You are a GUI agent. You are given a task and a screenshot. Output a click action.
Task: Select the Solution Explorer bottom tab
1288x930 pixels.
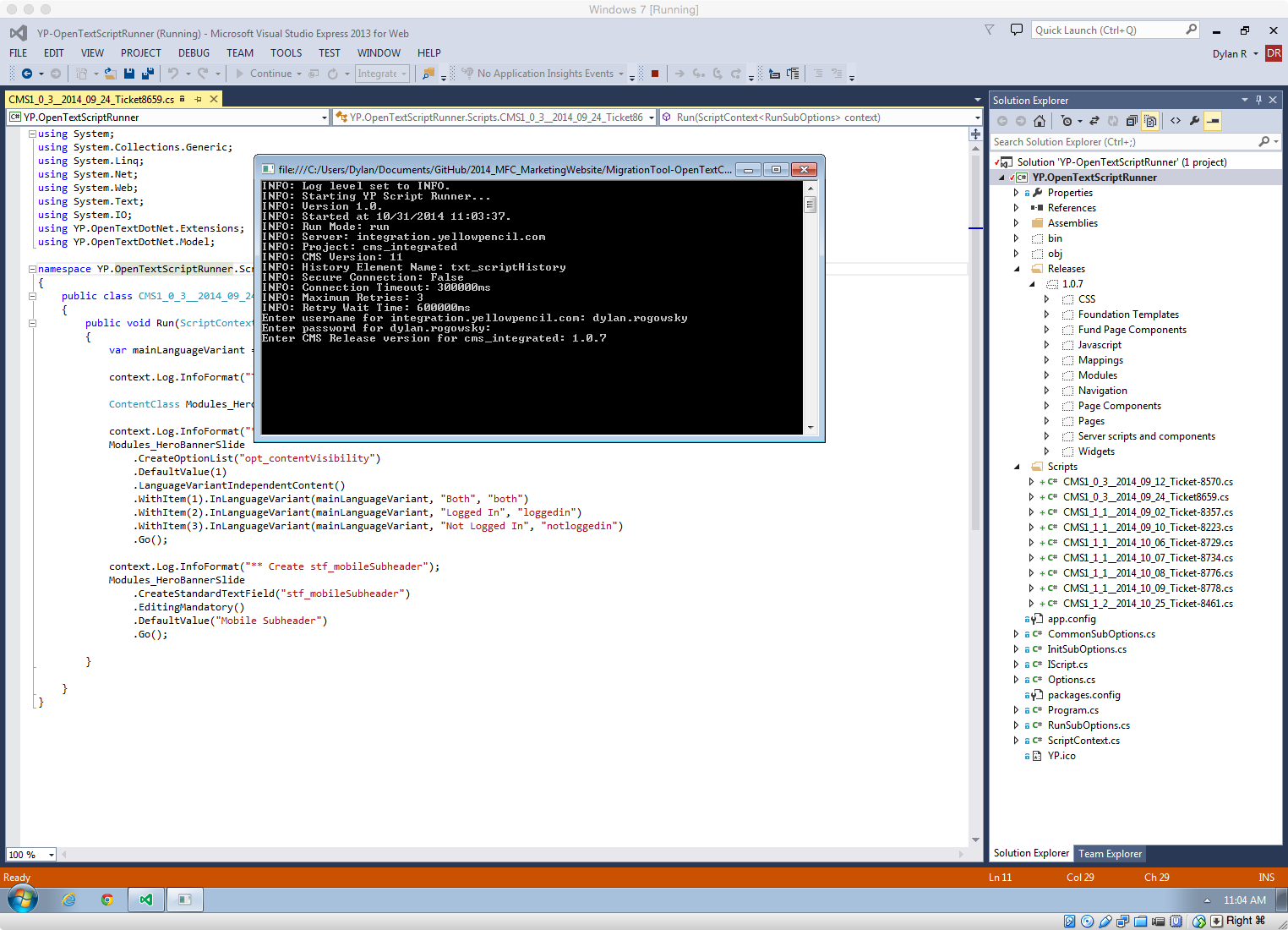click(x=1031, y=853)
